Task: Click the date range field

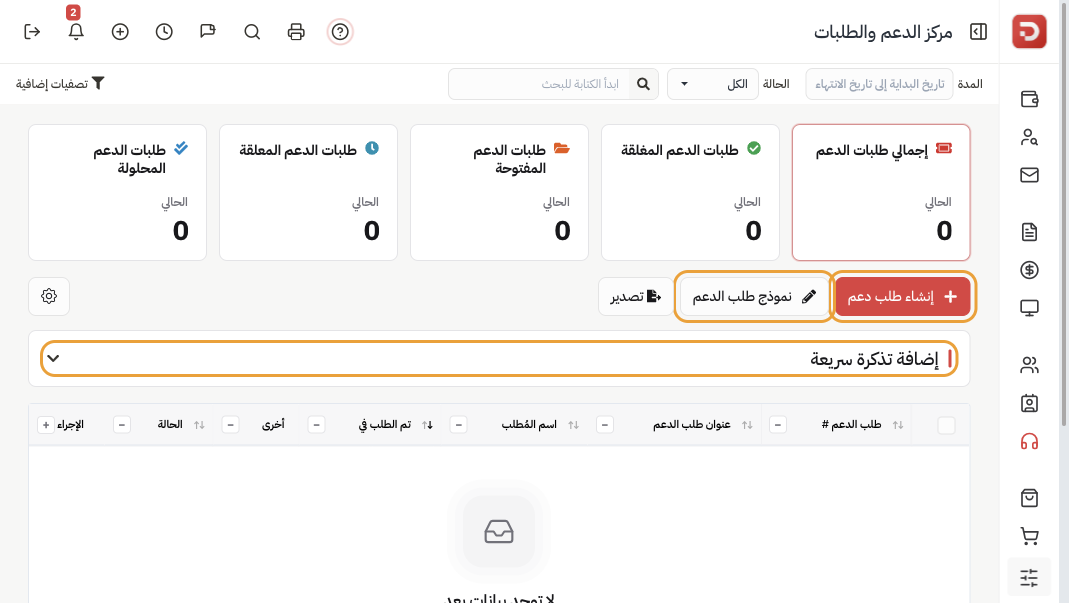Action: (879, 84)
